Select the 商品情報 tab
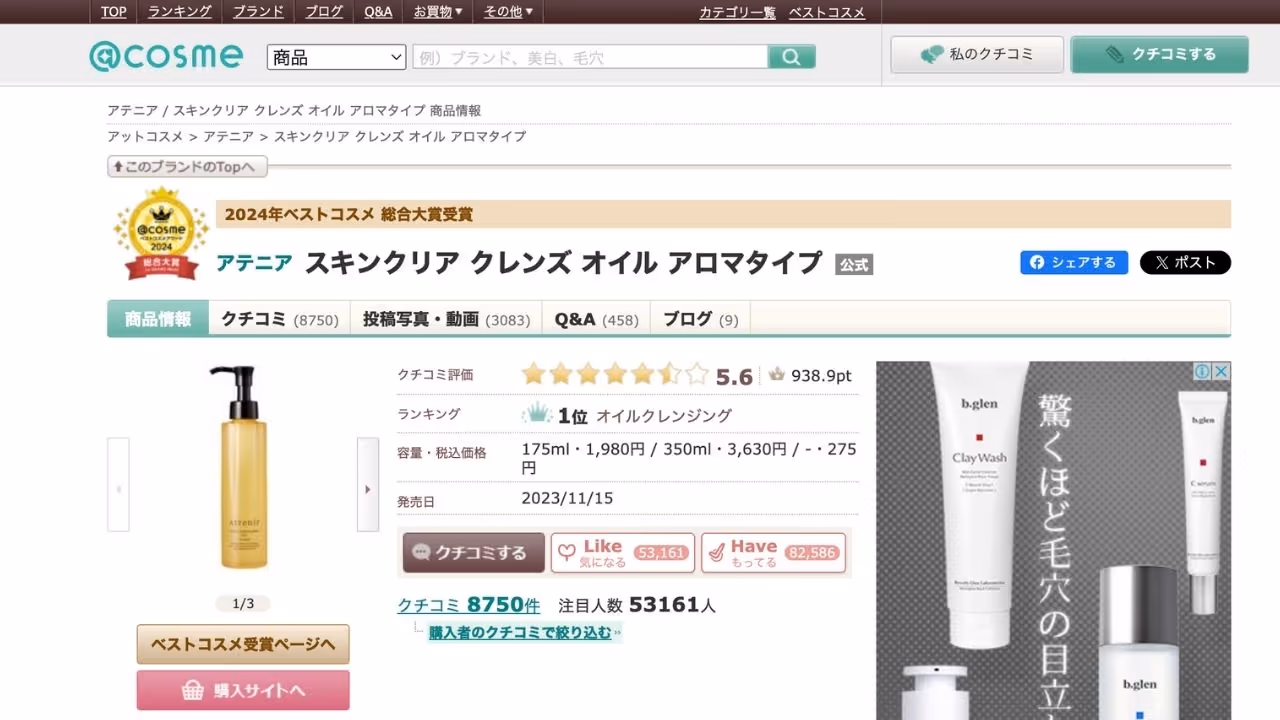The height and width of the screenshot is (720, 1280). tap(158, 319)
